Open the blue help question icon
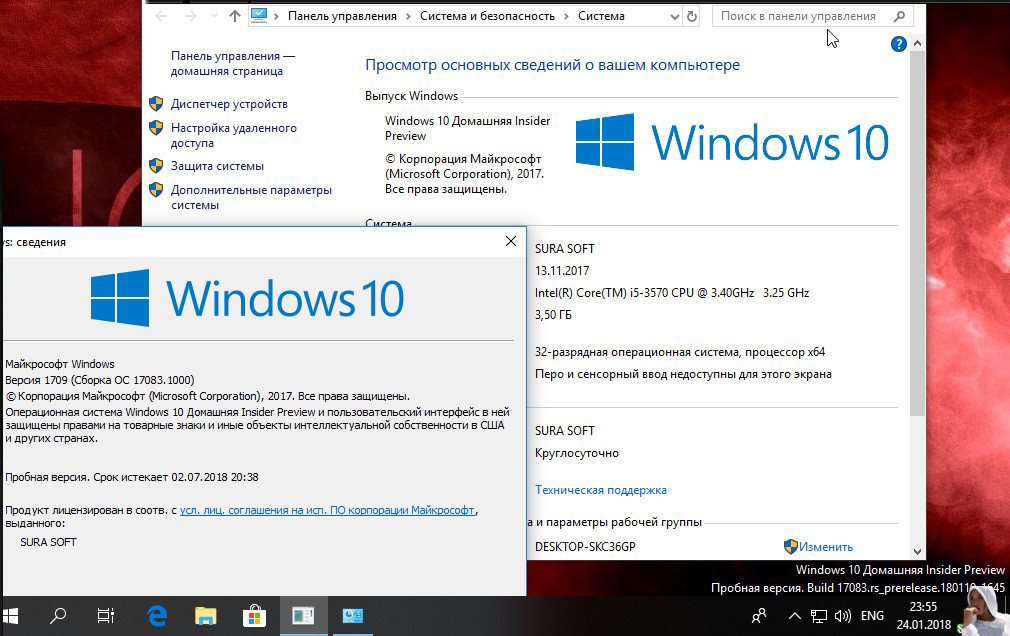 (899, 44)
